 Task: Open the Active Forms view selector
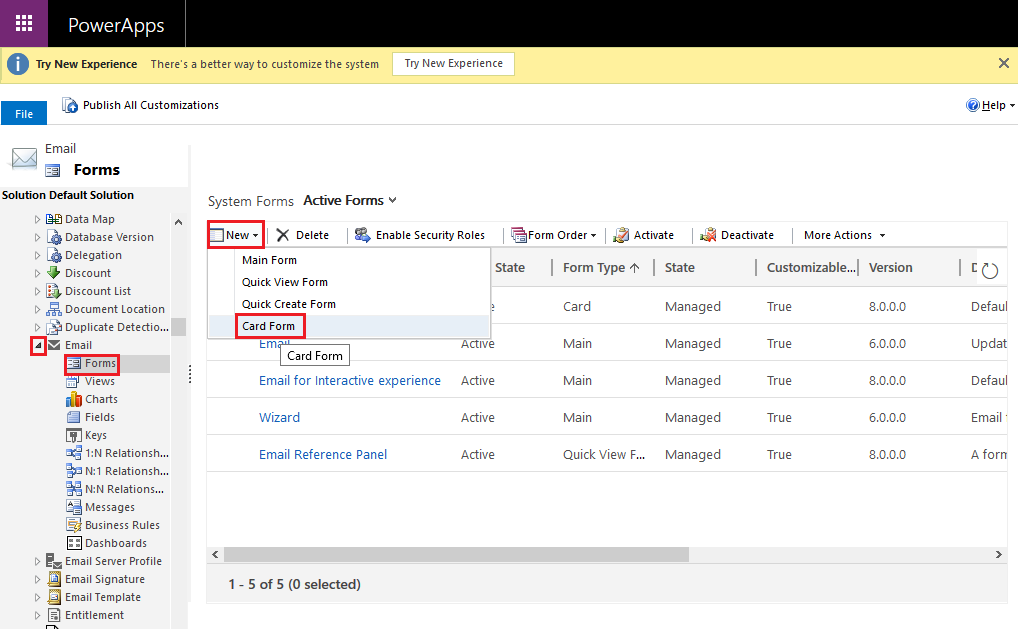350,201
